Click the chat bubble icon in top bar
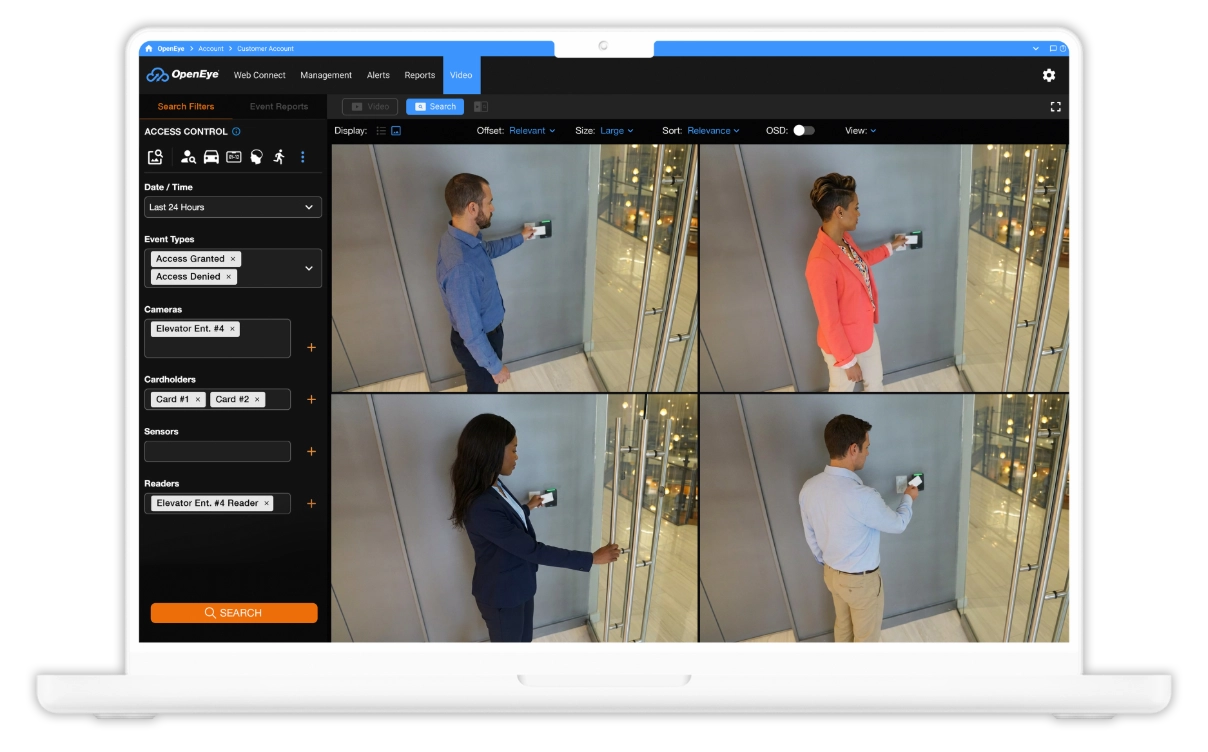The width and height of the screenshot is (1208, 752). (x=1053, y=48)
